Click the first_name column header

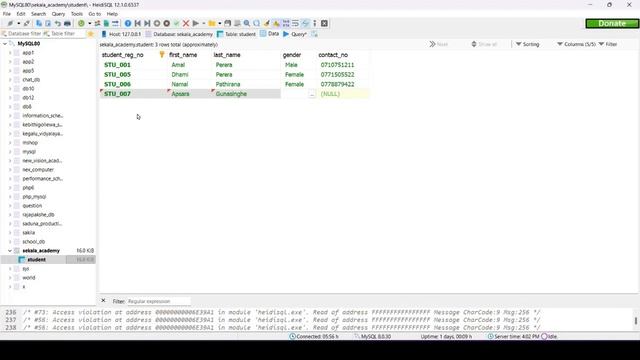tap(183, 55)
